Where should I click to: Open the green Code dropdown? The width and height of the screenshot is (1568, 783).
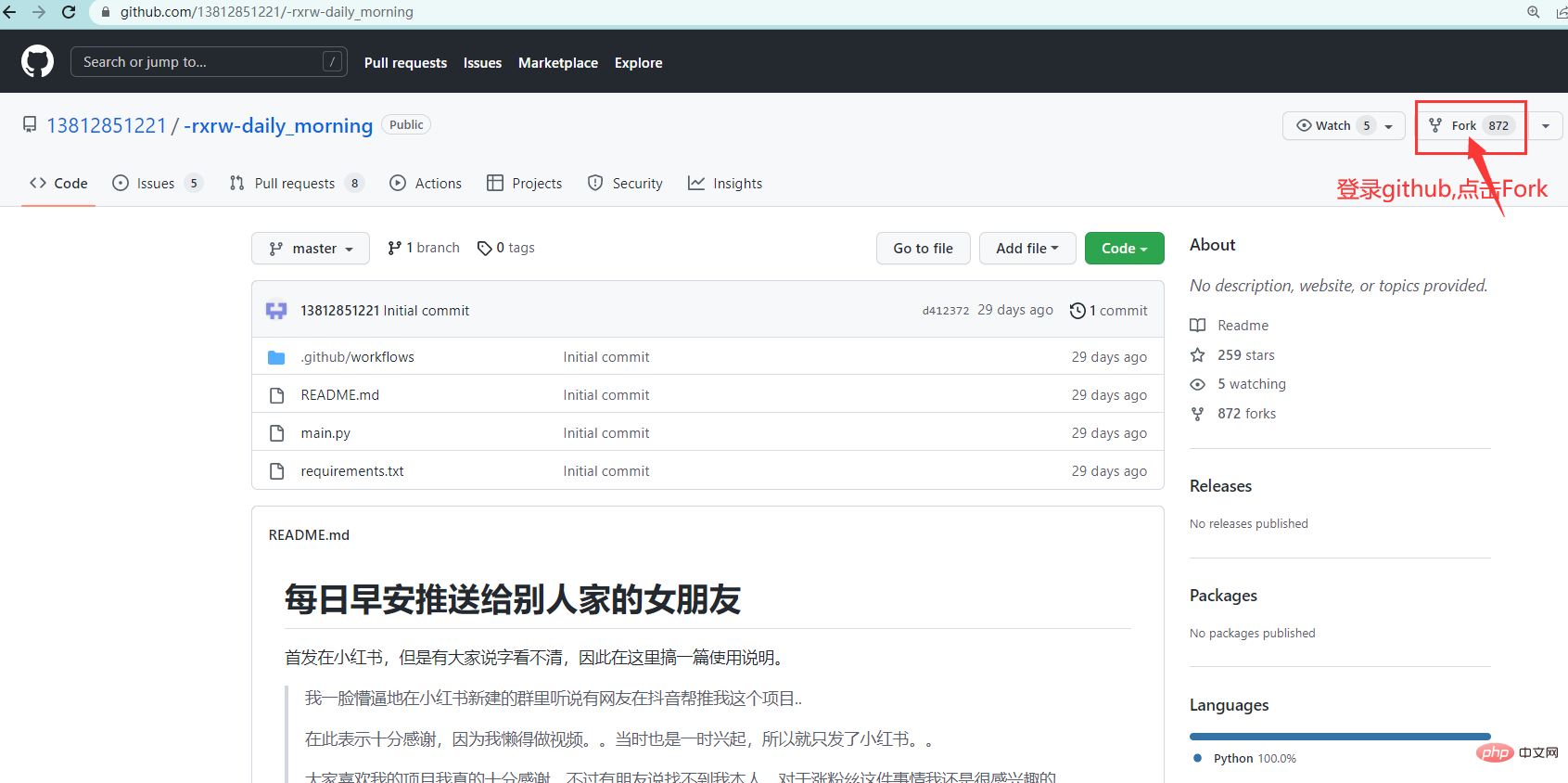tap(1125, 248)
